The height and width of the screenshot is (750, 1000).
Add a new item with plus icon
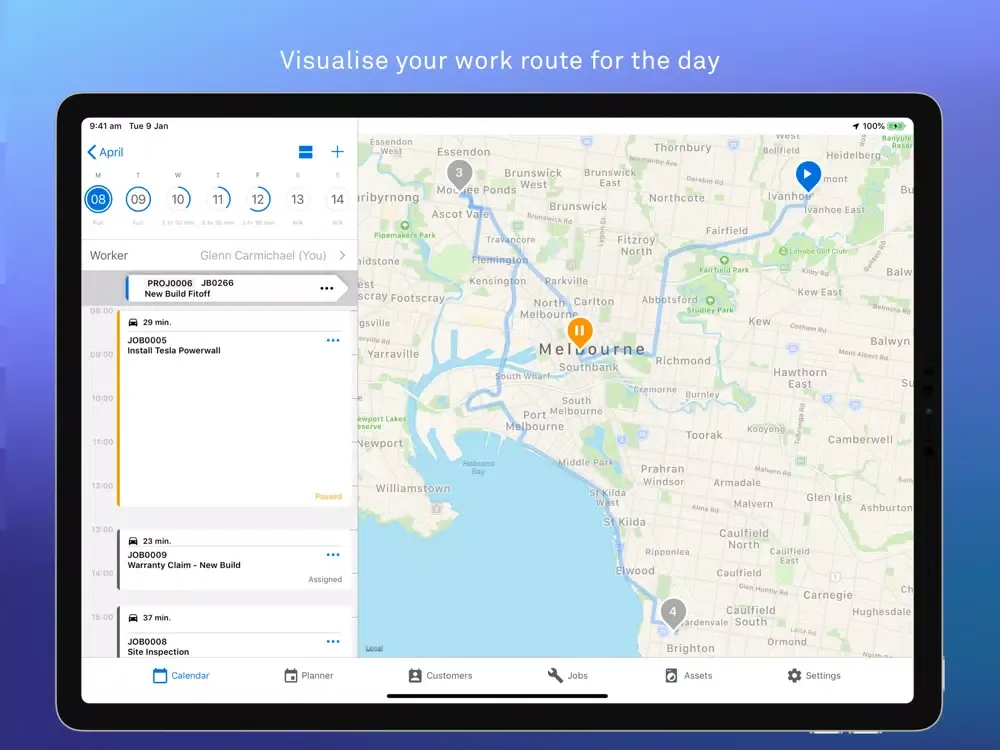[337, 152]
